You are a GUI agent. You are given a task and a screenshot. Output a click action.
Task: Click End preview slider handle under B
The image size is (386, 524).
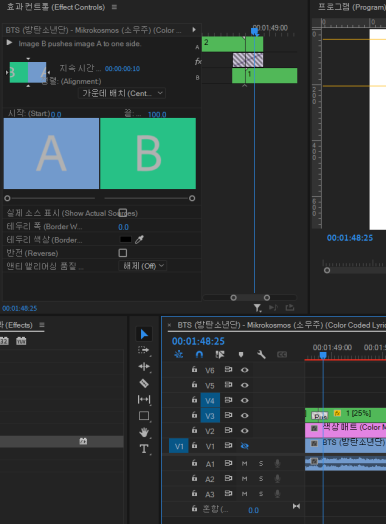click(x=192, y=198)
